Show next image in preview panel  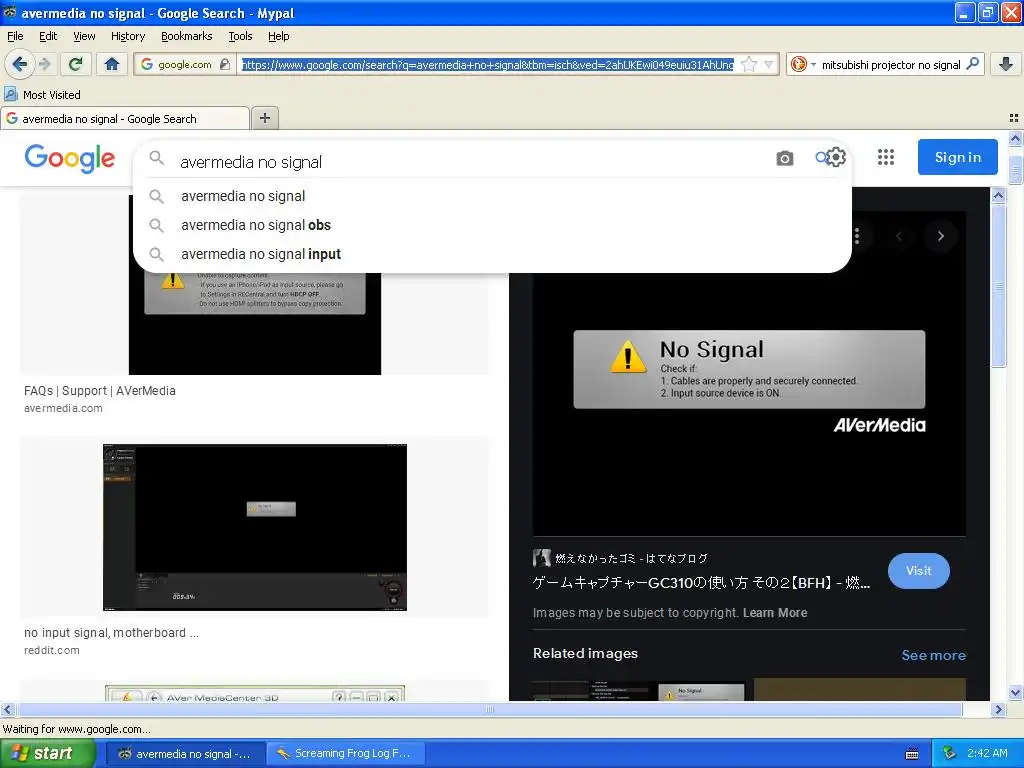click(x=940, y=236)
